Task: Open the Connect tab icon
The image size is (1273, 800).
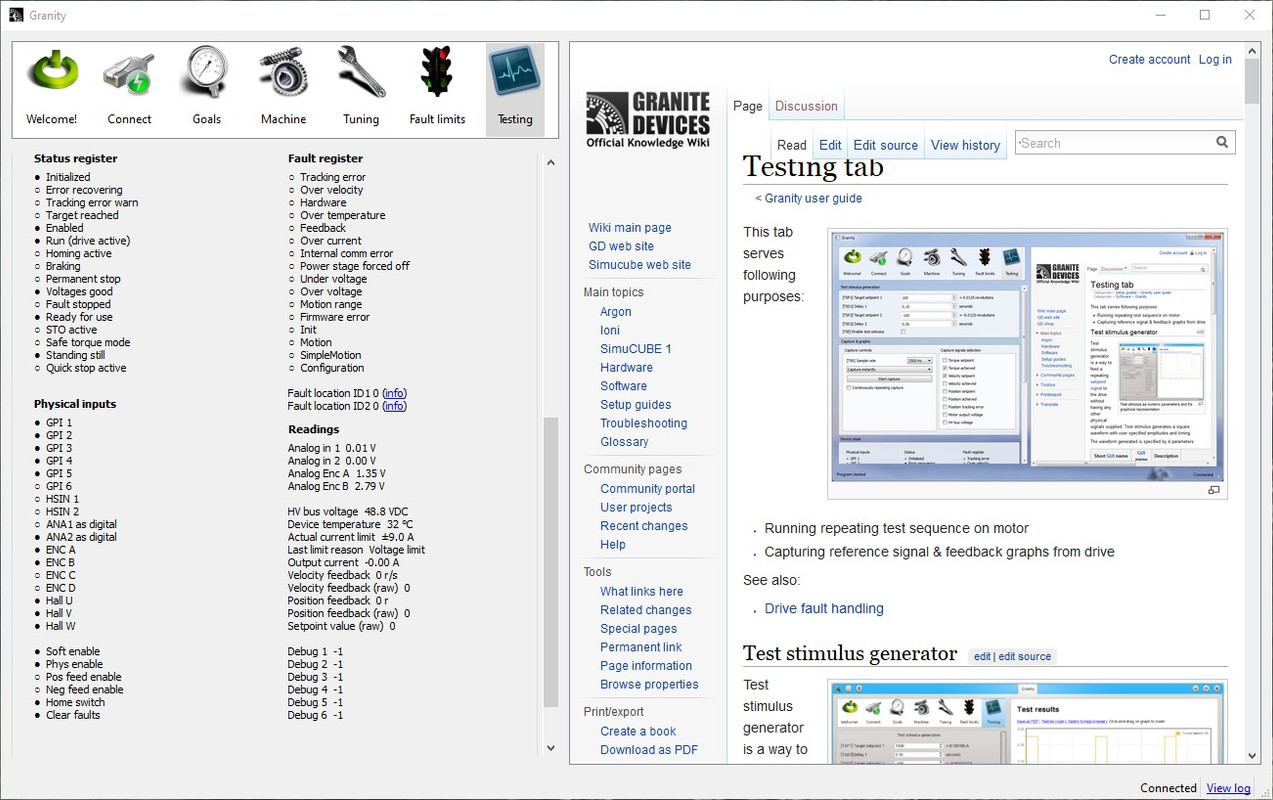Action: [129, 75]
